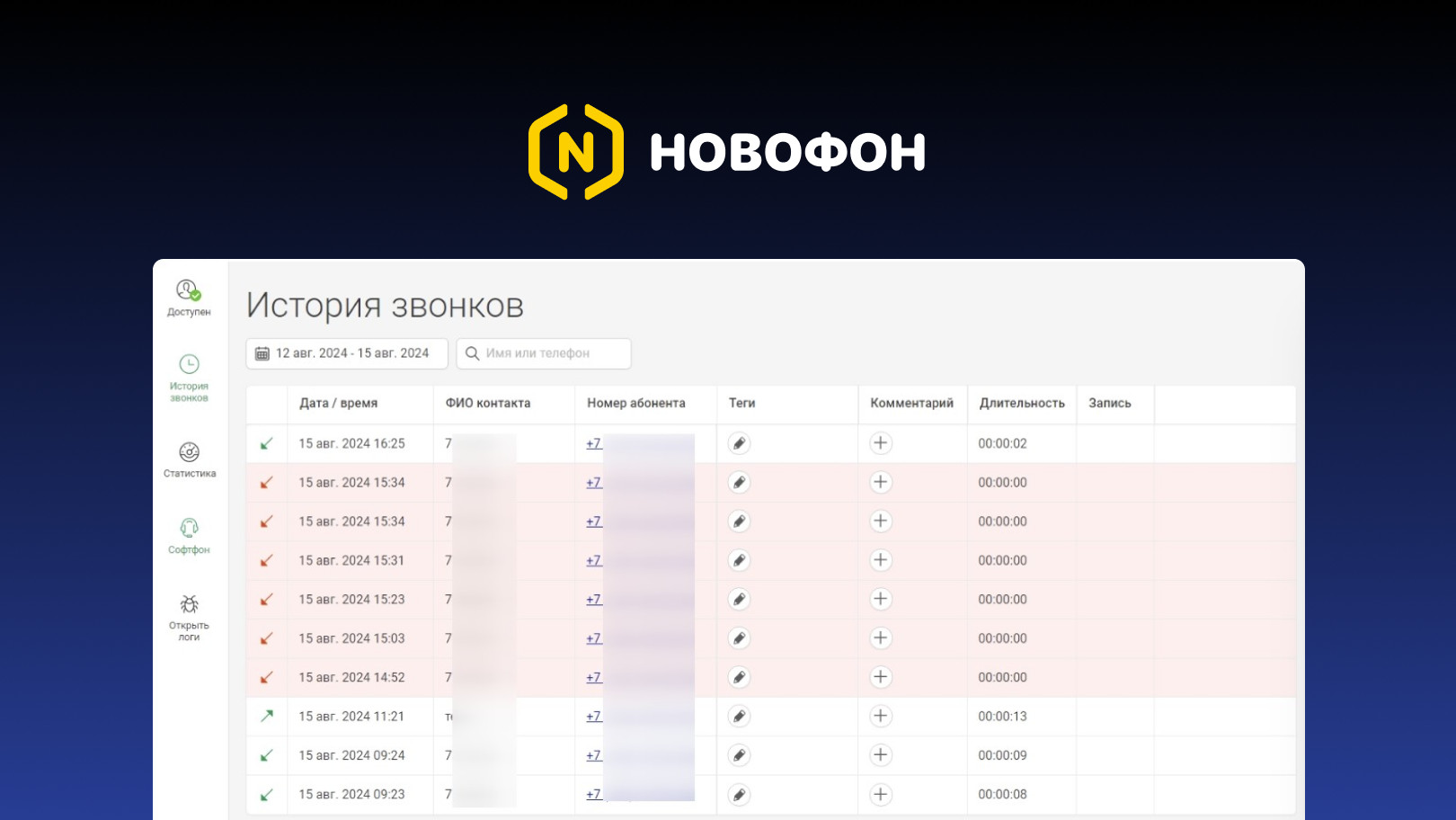This screenshot has width=1456, height=820.
Task: Click the ФИО контакта column header
Action: pyautogui.click(x=488, y=403)
